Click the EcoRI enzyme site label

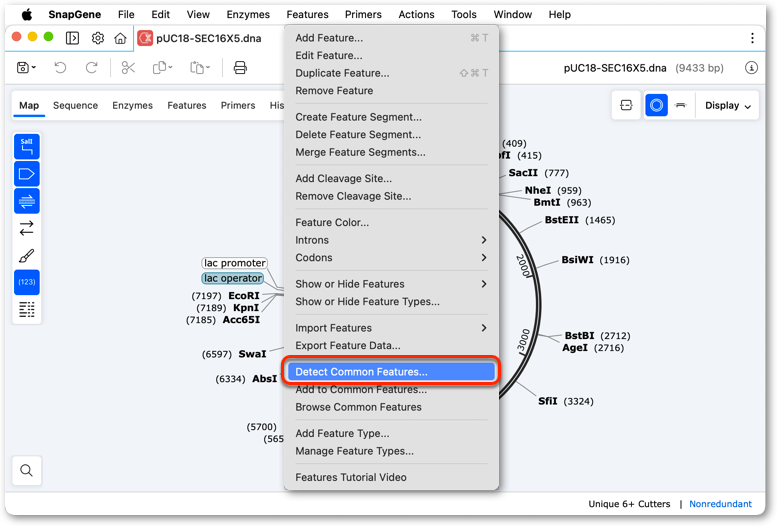pos(244,295)
